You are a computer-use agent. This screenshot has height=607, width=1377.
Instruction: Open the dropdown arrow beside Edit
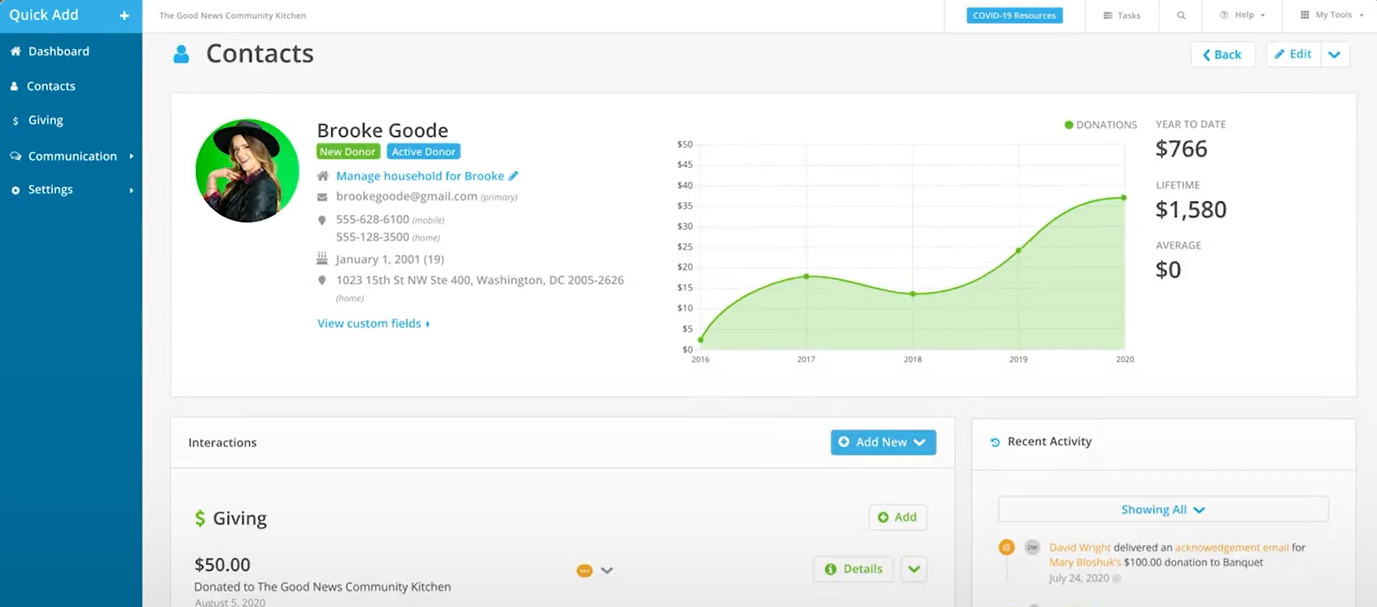click(x=1335, y=55)
